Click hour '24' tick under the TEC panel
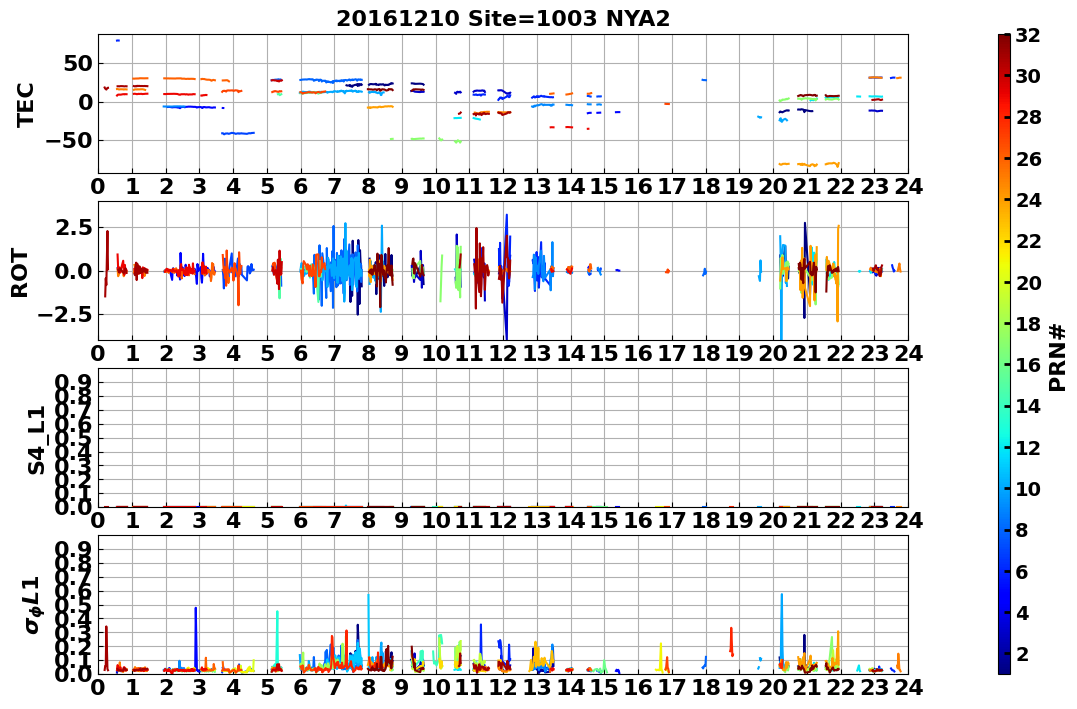The height and width of the screenshot is (709, 1077). (x=909, y=187)
